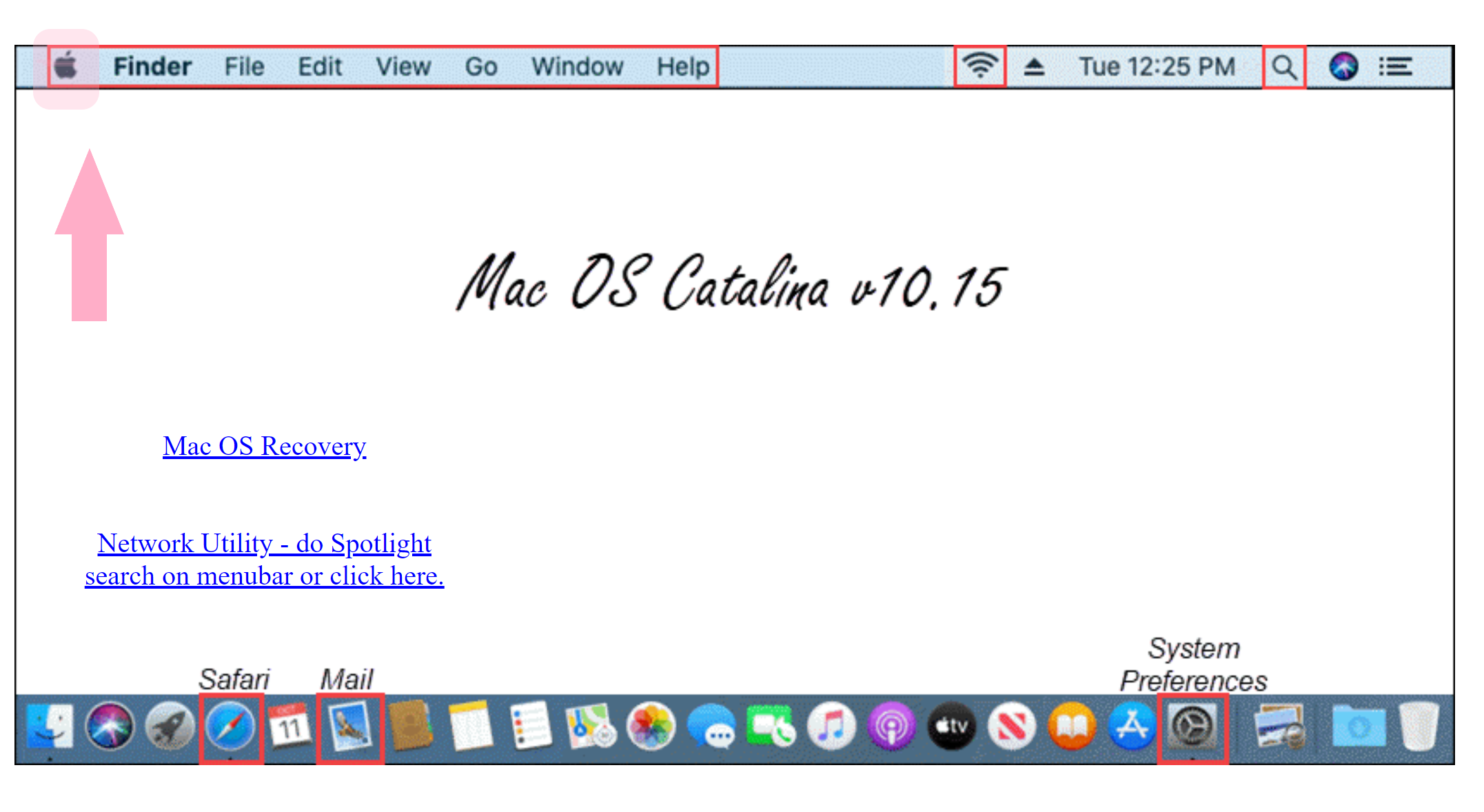Open the Network Utility Spotlight link
The height and width of the screenshot is (812, 1484).
coord(265,559)
